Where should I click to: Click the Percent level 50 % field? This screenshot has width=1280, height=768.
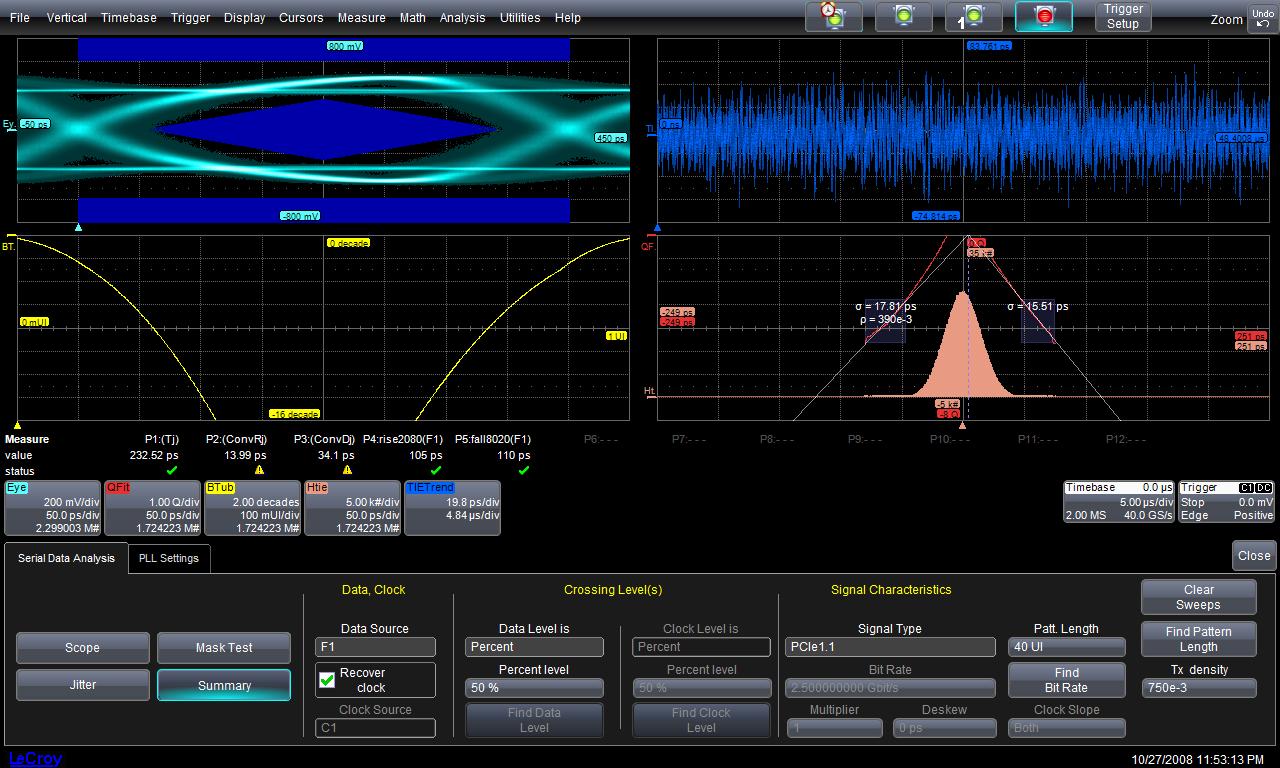click(534, 688)
